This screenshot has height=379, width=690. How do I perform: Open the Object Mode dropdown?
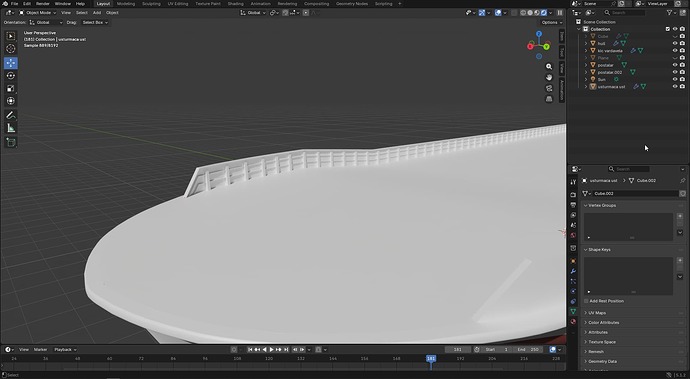click(37, 13)
